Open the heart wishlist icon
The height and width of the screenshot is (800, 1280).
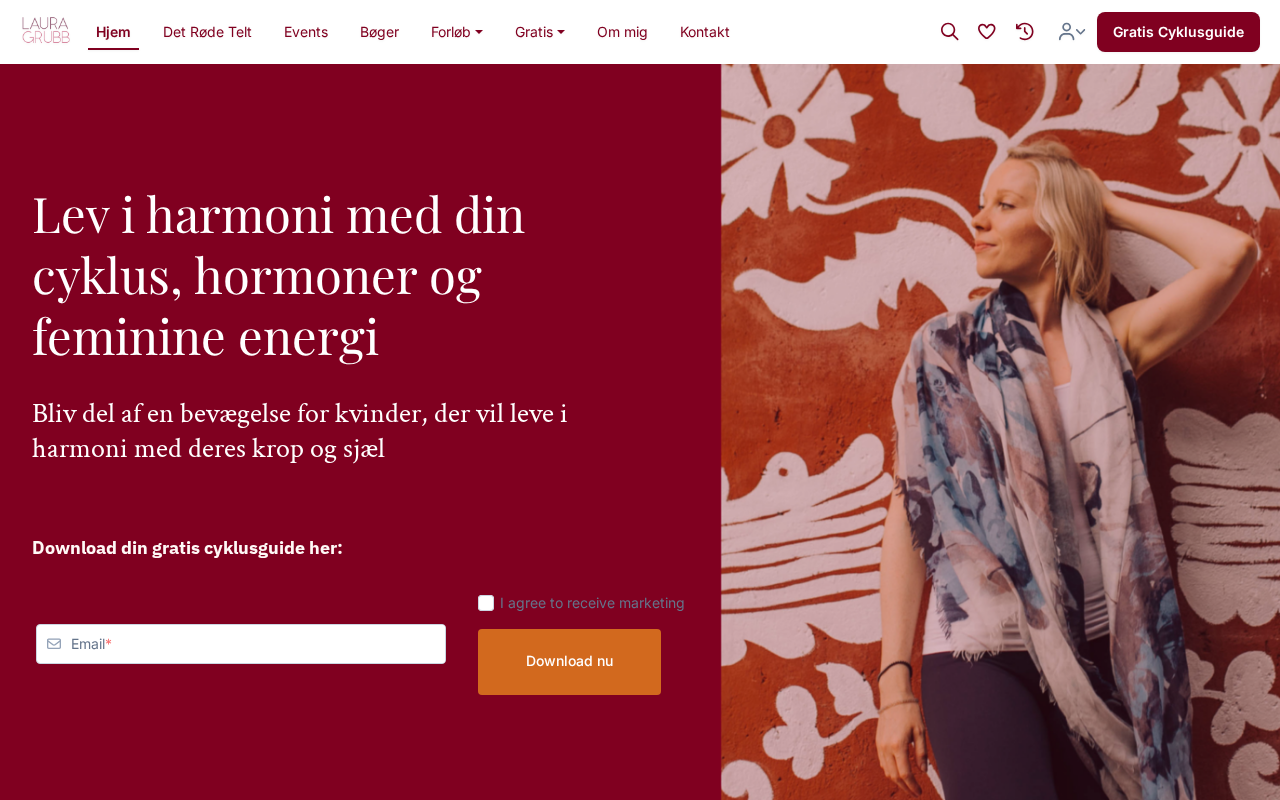coord(987,32)
